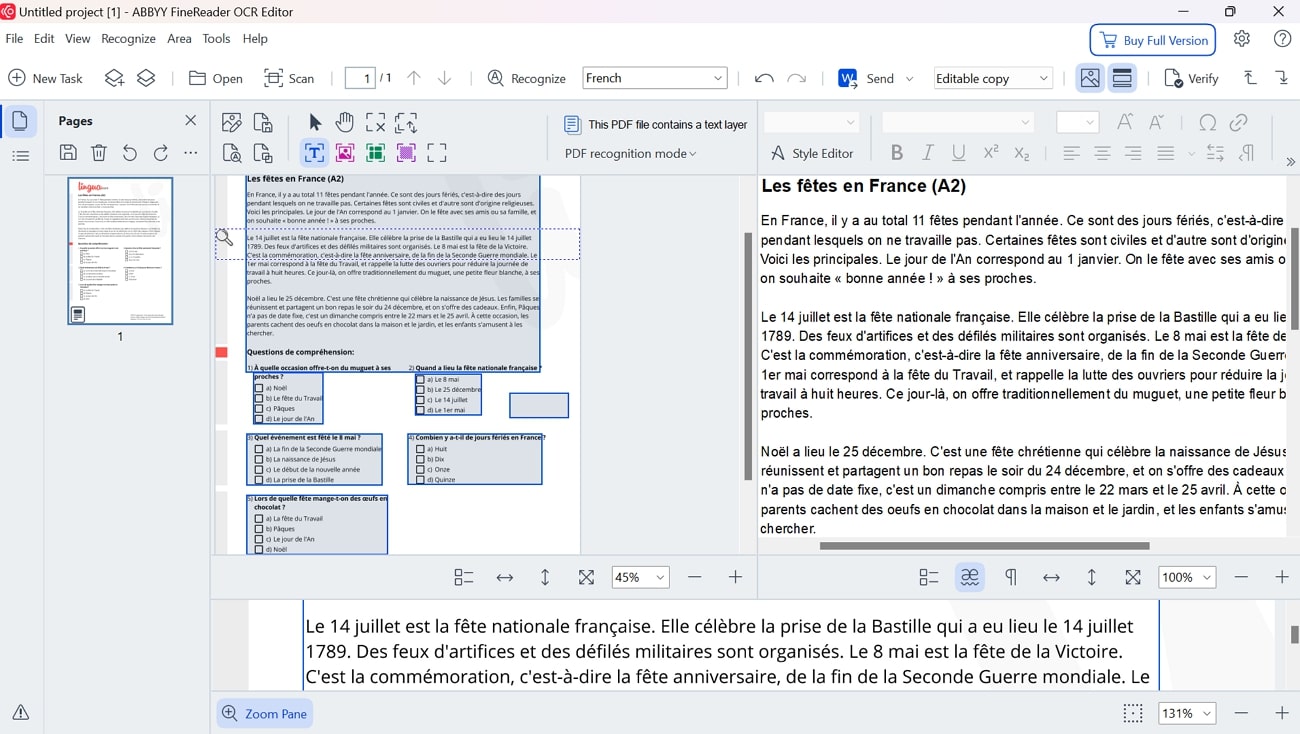This screenshot has width=1300, height=734.
Task: Select the arrow pointer tool
Action: tap(316, 123)
